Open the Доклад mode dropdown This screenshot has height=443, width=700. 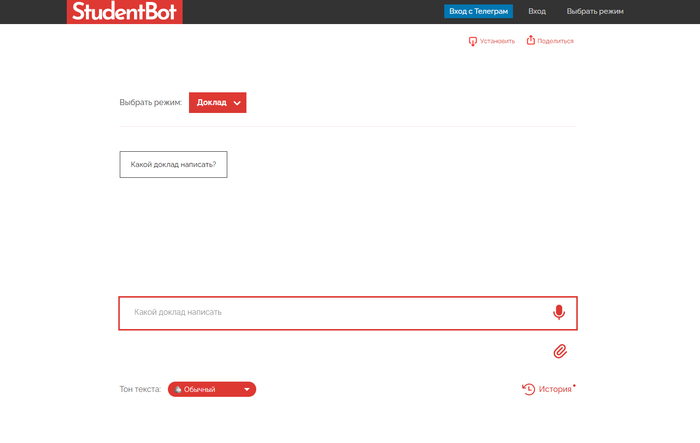point(217,102)
